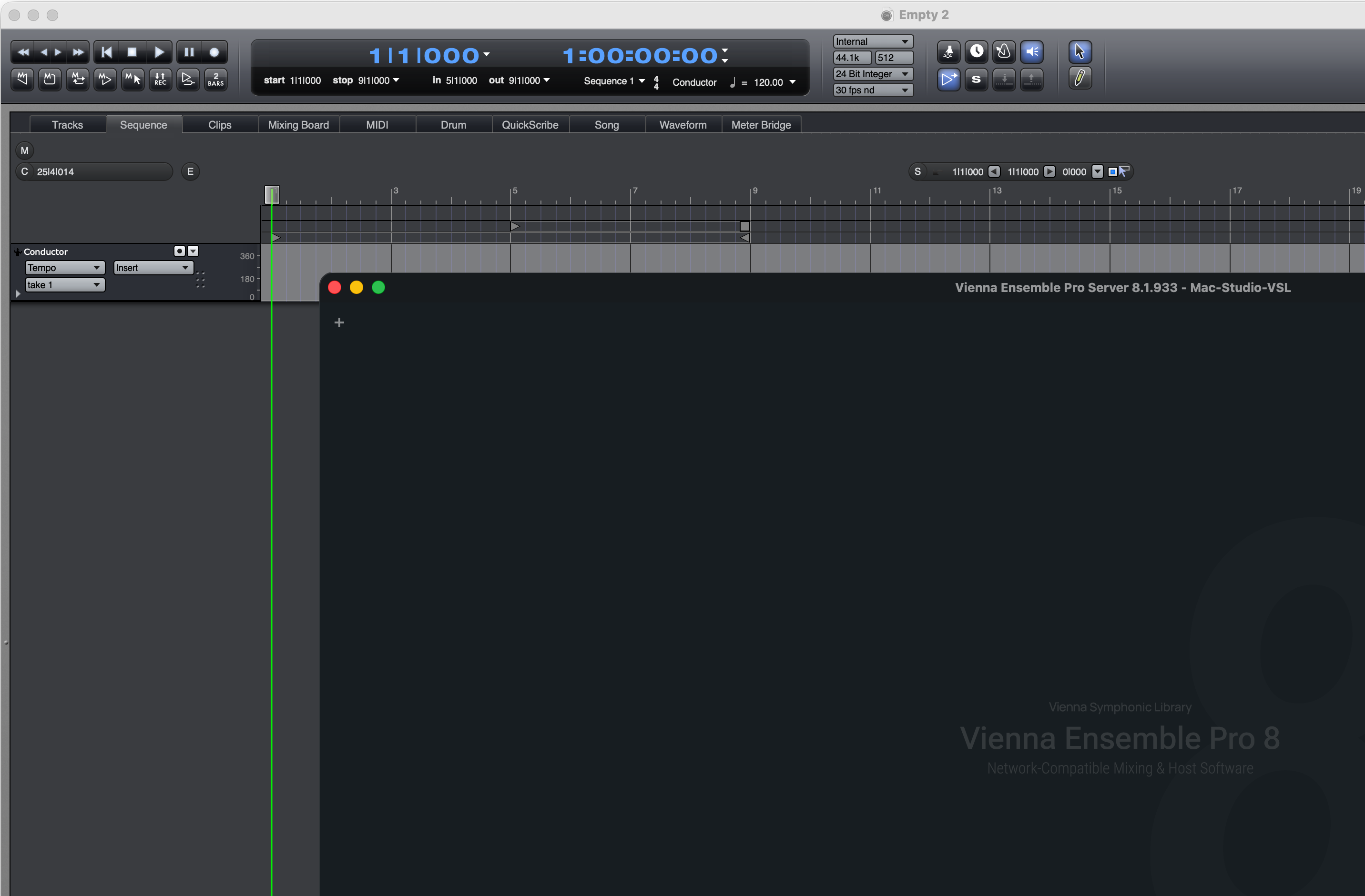This screenshot has width=1365, height=896.
Task: Enable the 2 Bars countoff button
Action: [215, 79]
